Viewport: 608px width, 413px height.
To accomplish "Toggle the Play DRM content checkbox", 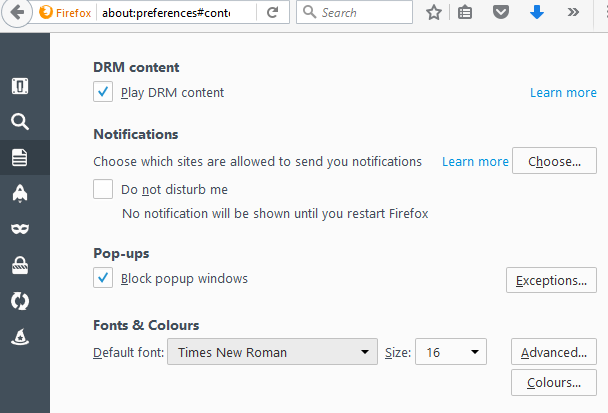I will tap(103, 92).
